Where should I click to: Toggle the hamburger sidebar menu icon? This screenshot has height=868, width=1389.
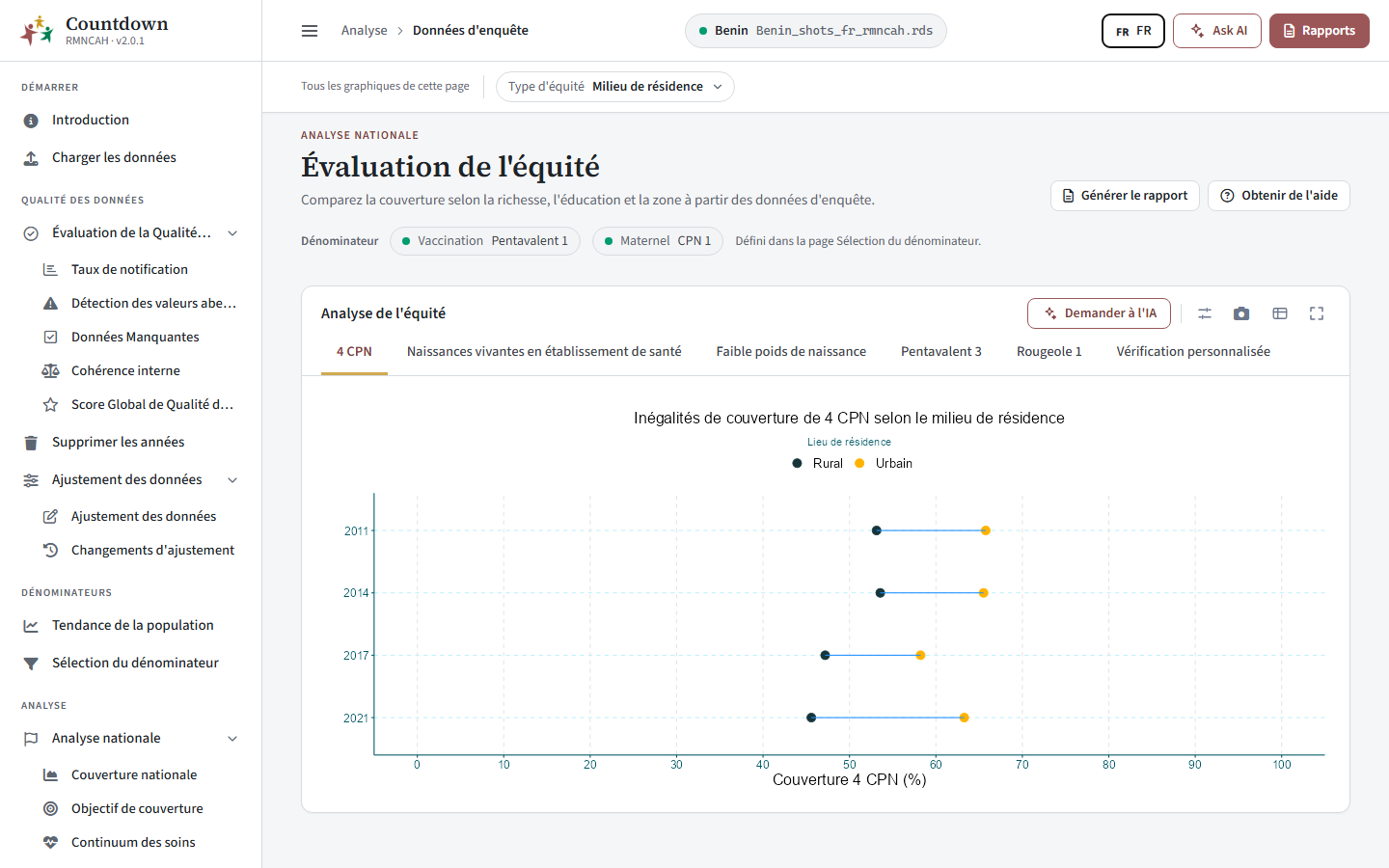(310, 31)
